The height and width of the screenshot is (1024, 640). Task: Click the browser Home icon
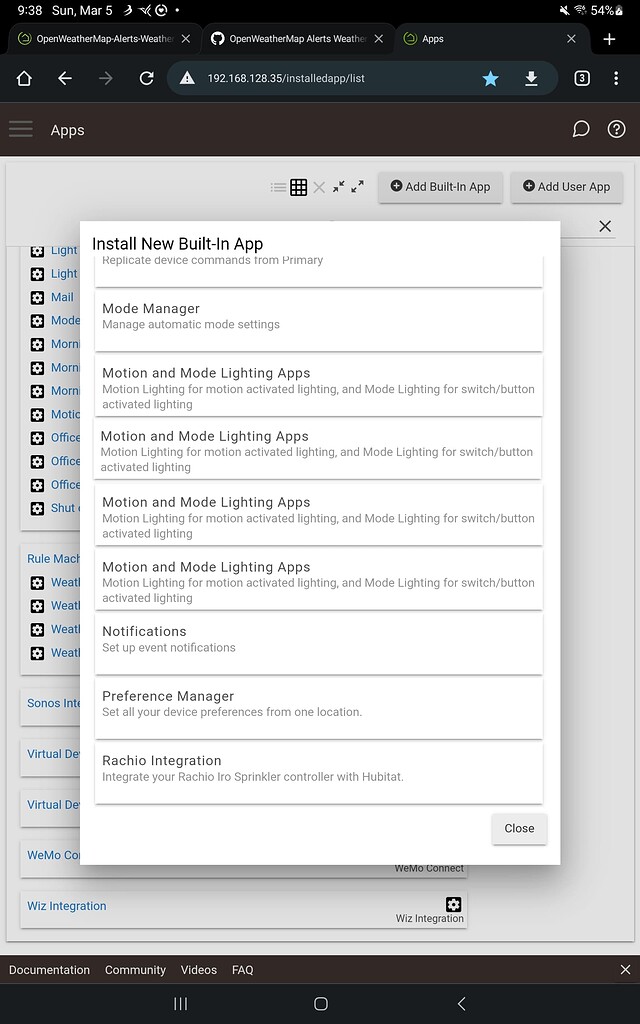point(23,77)
